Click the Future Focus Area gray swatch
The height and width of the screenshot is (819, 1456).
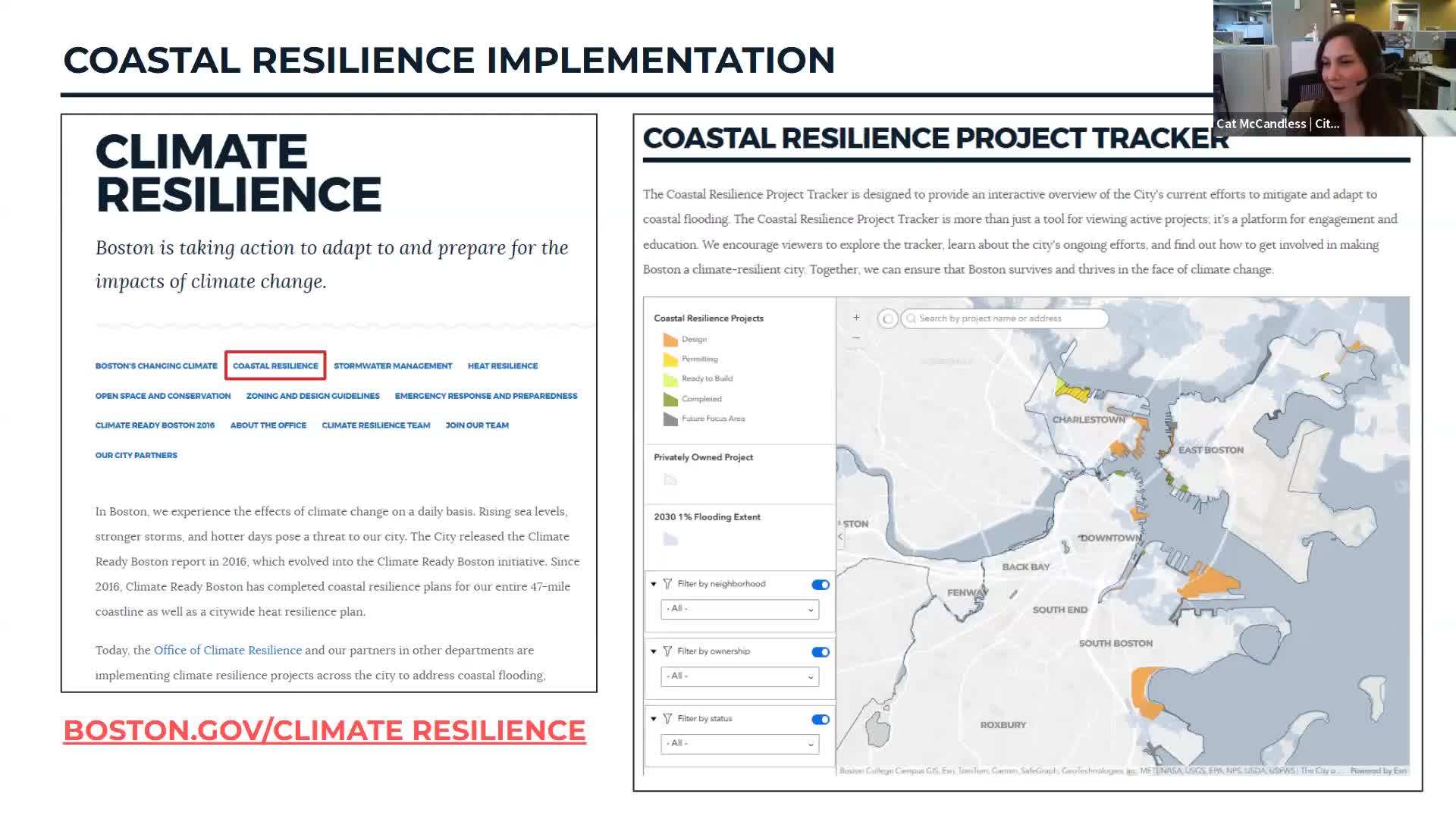[x=670, y=419]
